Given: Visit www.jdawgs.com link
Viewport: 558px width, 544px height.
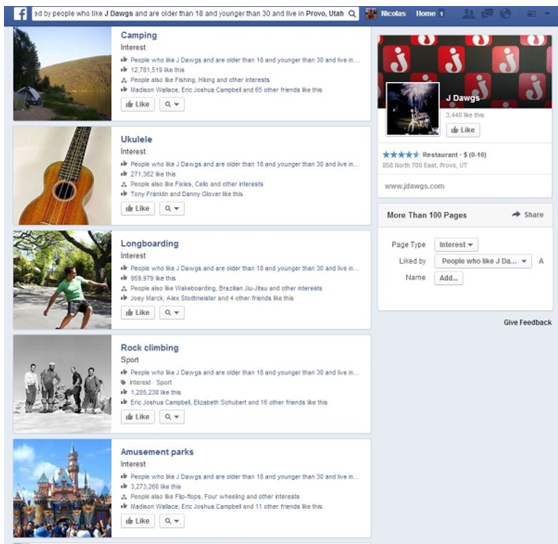Looking at the screenshot, I should (414, 186).
